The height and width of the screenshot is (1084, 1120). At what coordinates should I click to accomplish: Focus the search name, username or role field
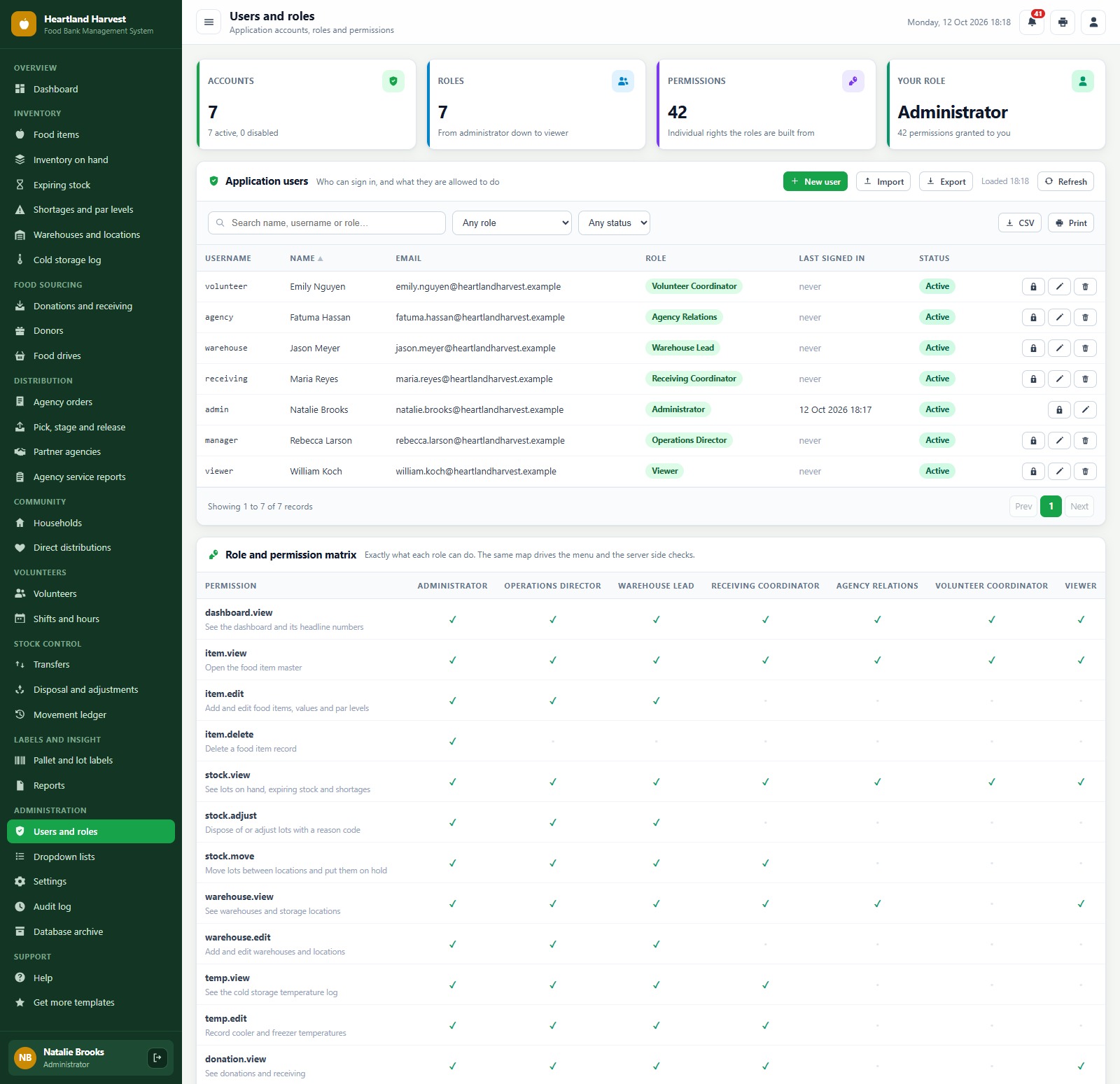click(327, 223)
